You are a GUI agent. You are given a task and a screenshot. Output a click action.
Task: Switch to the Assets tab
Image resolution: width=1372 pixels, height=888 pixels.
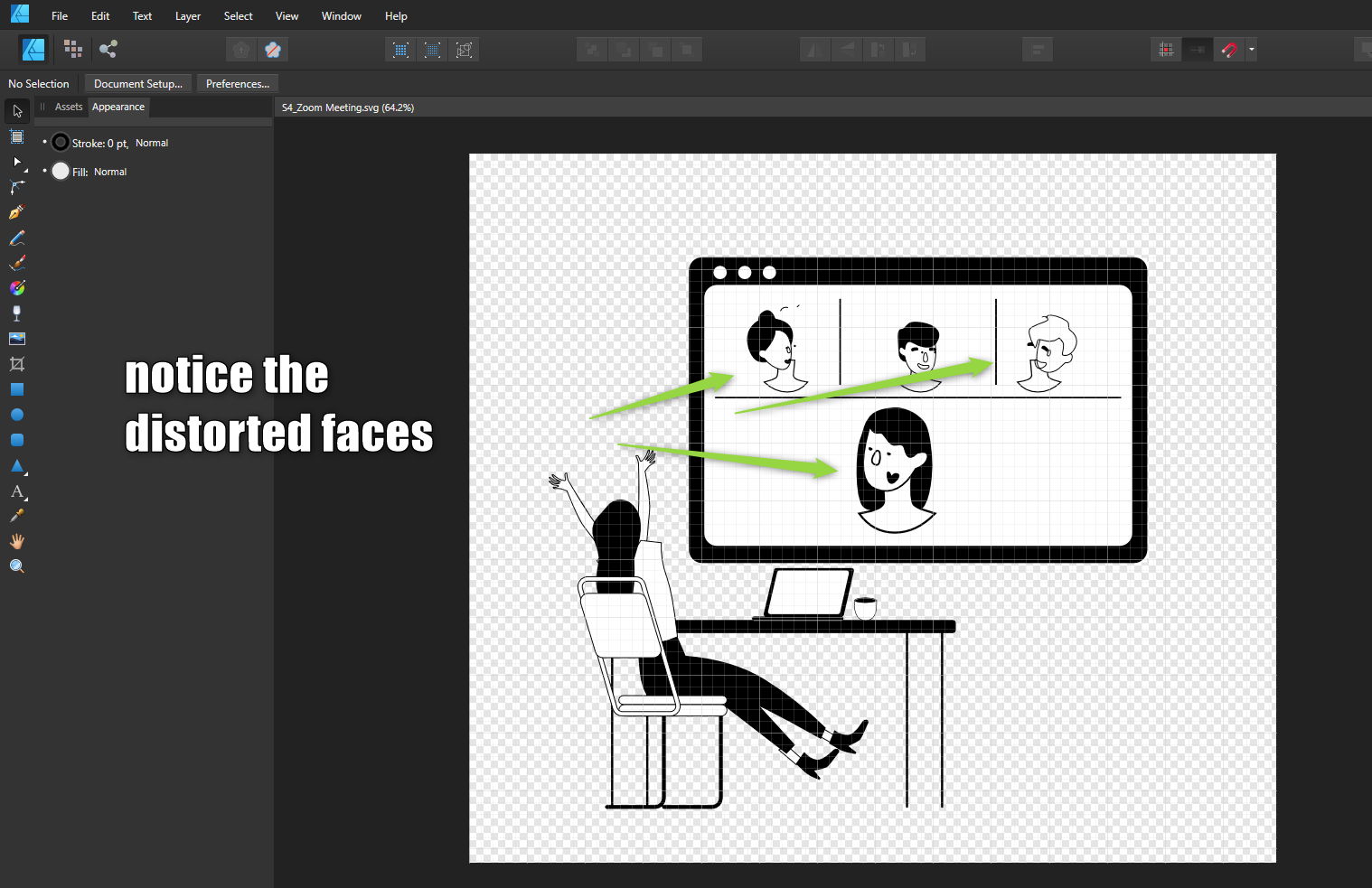(x=69, y=107)
